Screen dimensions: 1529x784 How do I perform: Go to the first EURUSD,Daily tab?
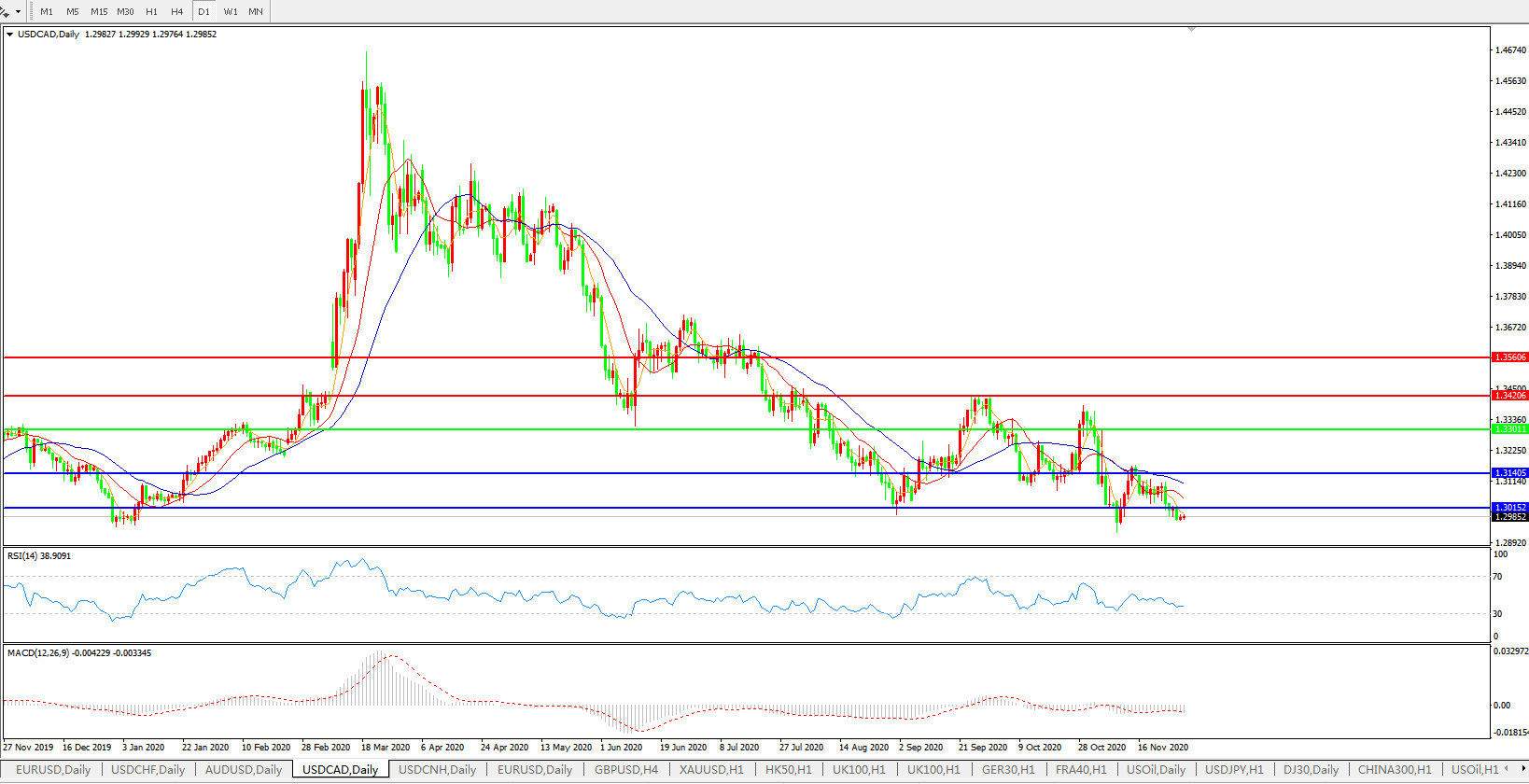pyautogui.click(x=53, y=770)
